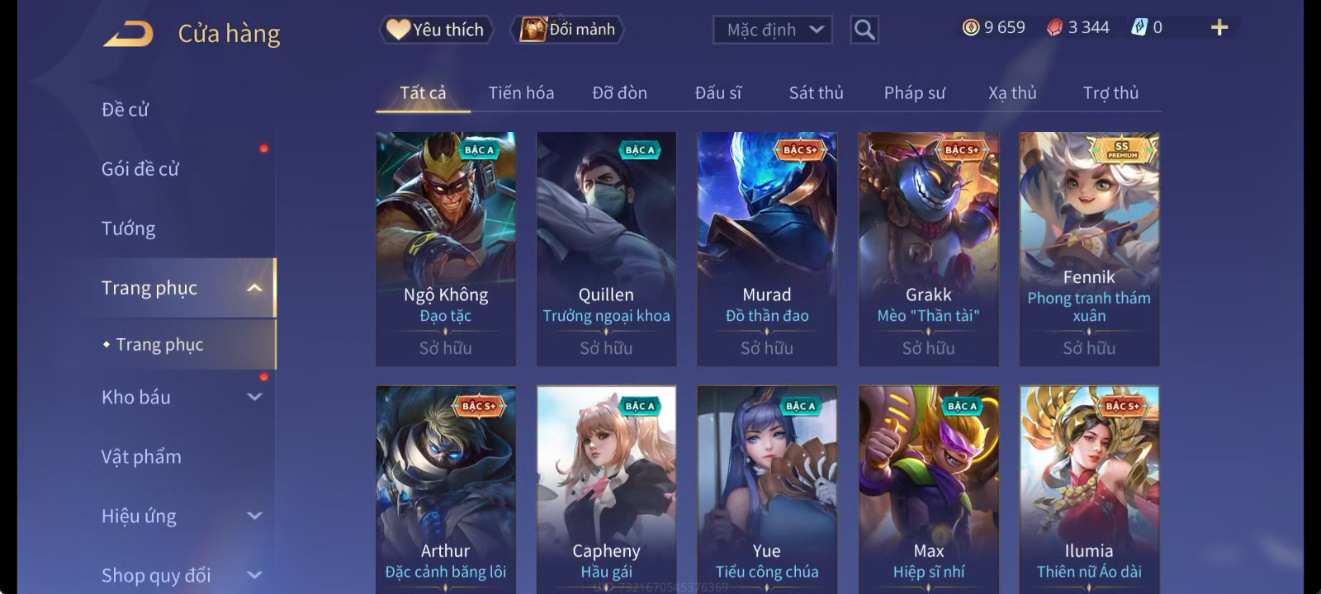Image resolution: width=1321 pixels, height=594 pixels.
Task: Tap the plus icon to add currency
Action: 1219,28
